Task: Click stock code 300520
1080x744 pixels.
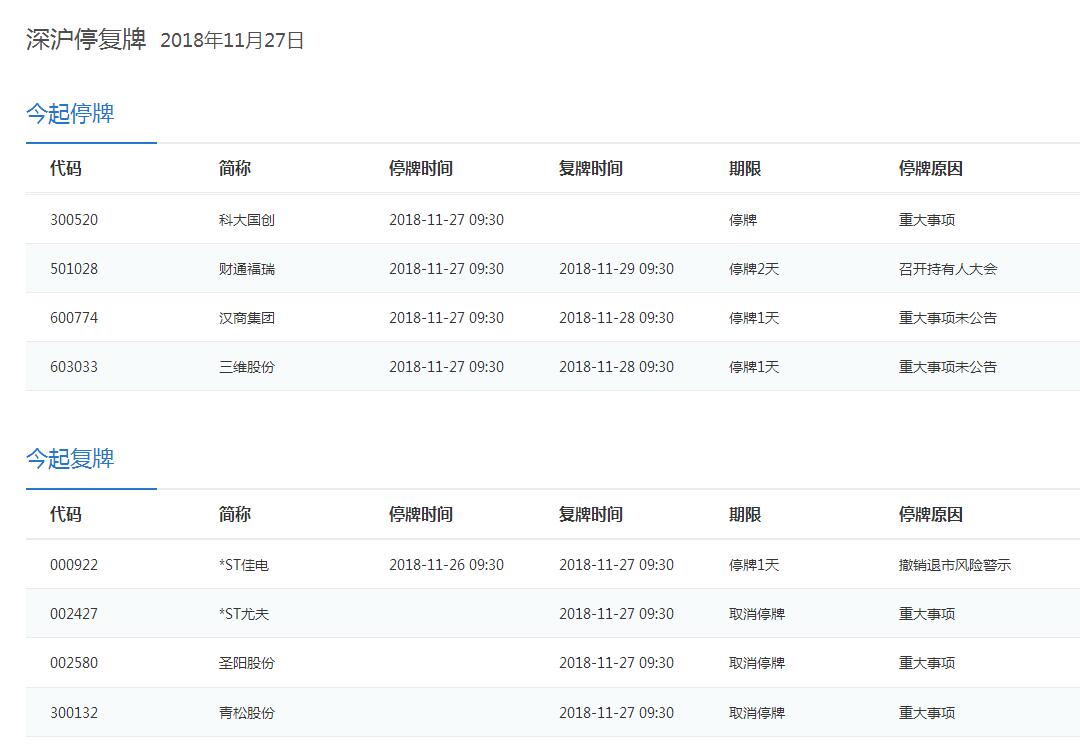Action: (x=74, y=220)
